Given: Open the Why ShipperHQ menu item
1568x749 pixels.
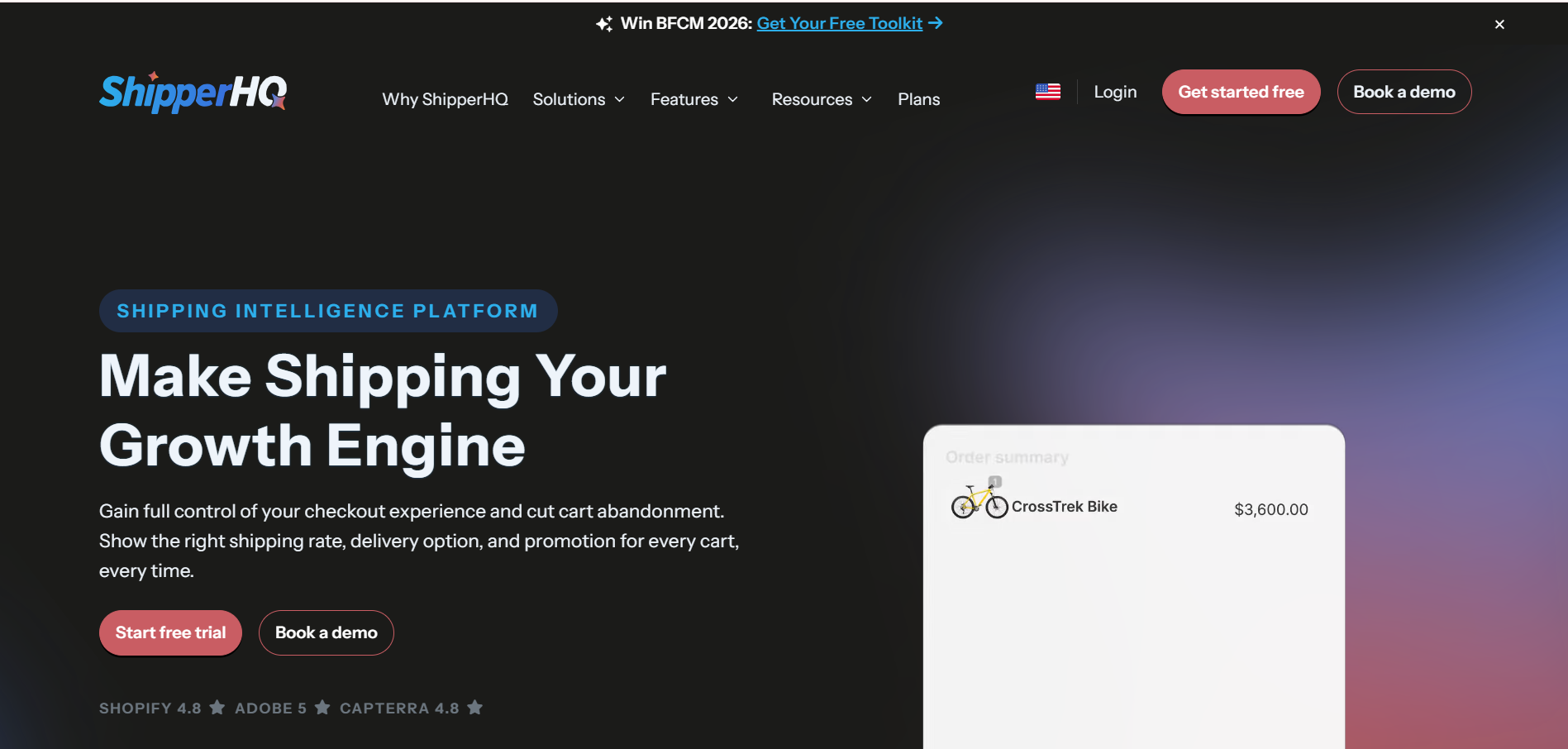Looking at the screenshot, I should (445, 99).
